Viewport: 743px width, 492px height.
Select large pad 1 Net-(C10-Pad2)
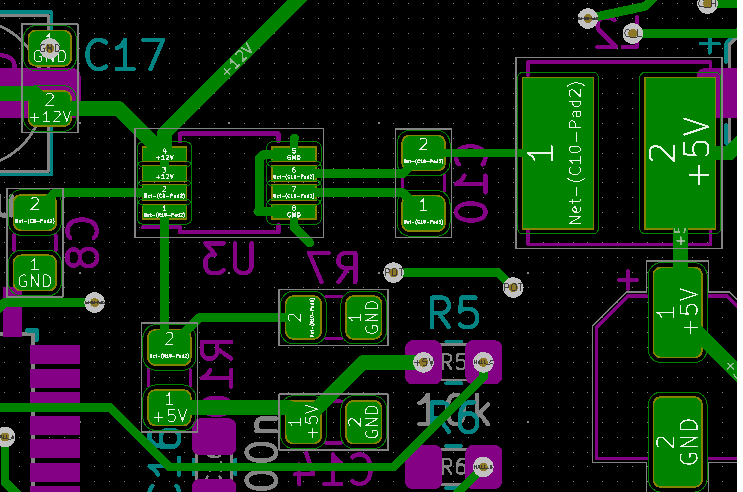[x=558, y=154]
